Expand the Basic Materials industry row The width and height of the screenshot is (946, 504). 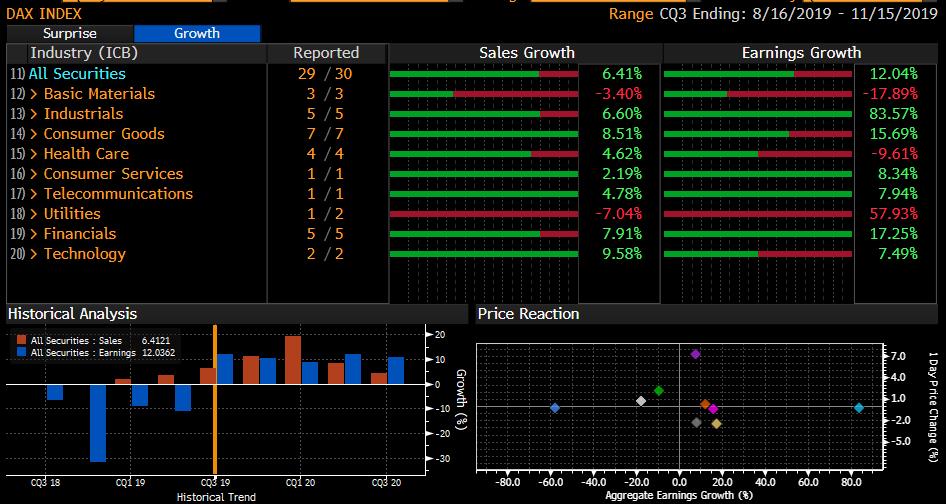click(x=99, y=93)
